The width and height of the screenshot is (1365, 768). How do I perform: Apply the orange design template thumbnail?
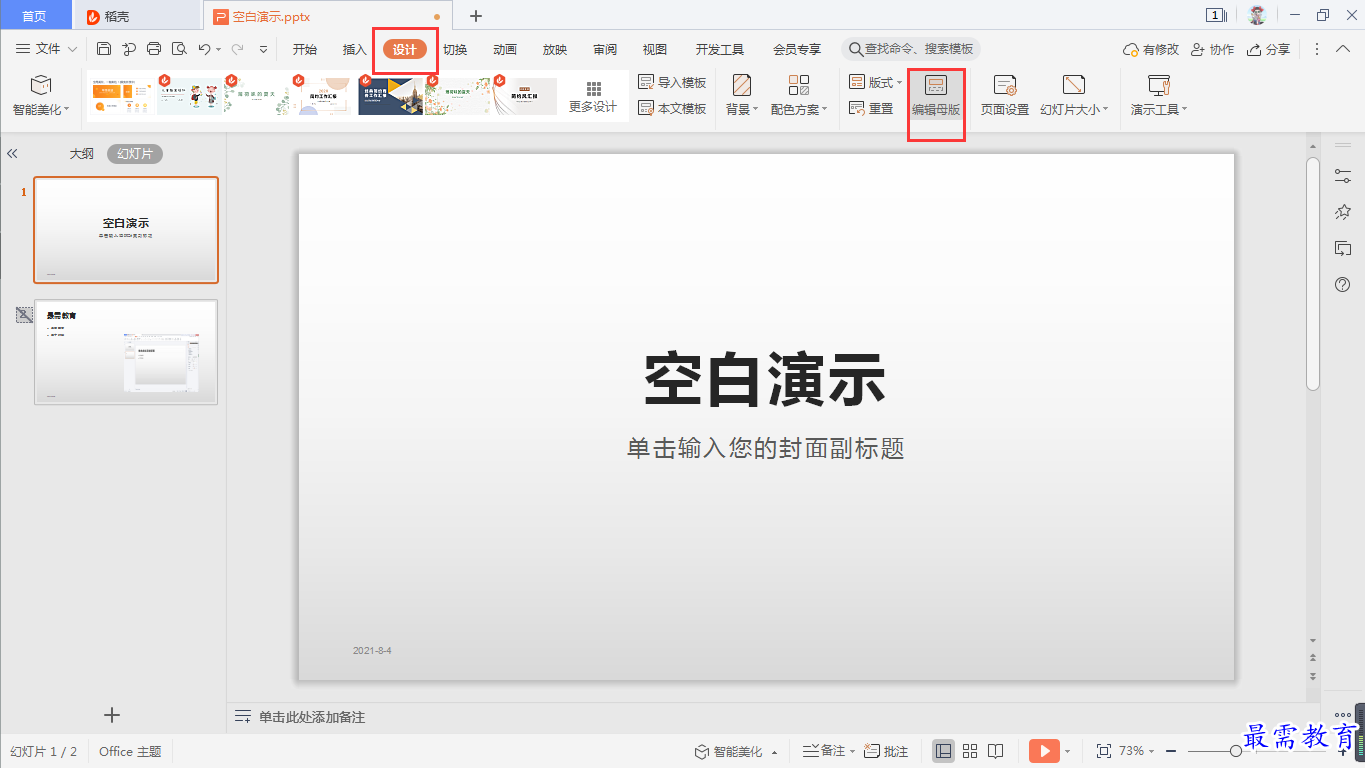[x=121, y=96]
